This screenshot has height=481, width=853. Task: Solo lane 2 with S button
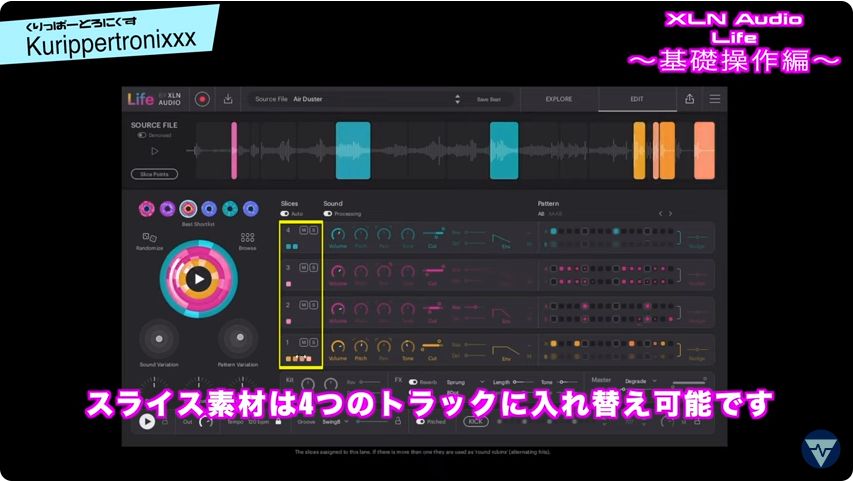click(313, 305)
